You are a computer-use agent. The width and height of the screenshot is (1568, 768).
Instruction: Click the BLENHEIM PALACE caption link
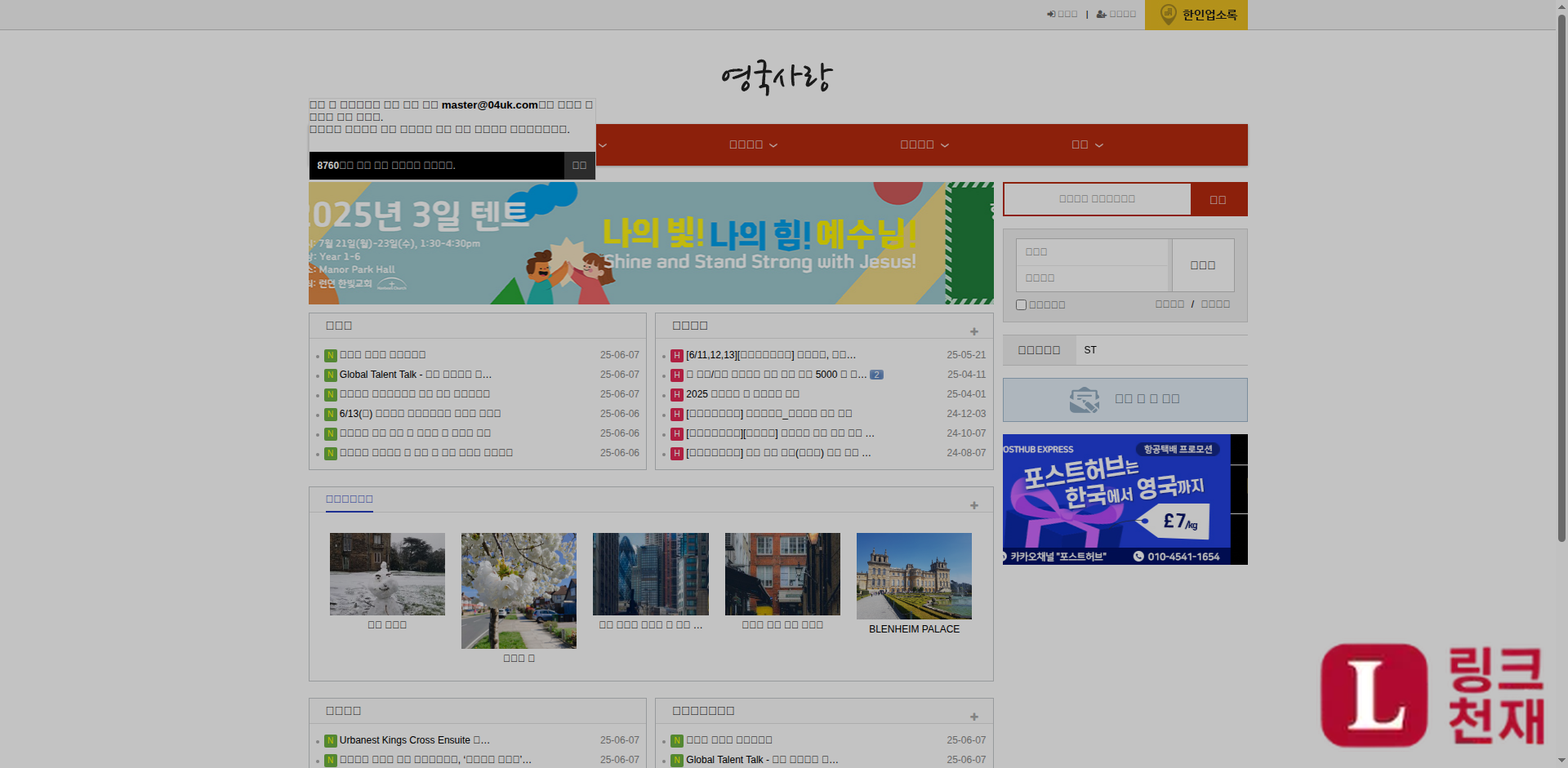pos(914,629)
